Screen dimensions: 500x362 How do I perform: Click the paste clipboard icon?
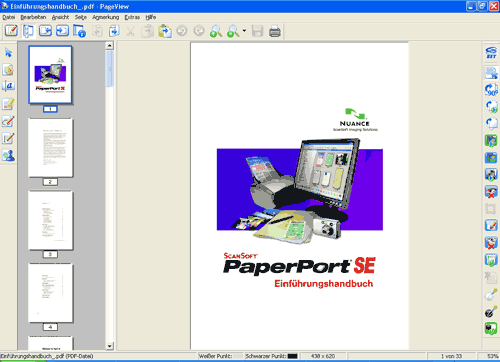165,31
